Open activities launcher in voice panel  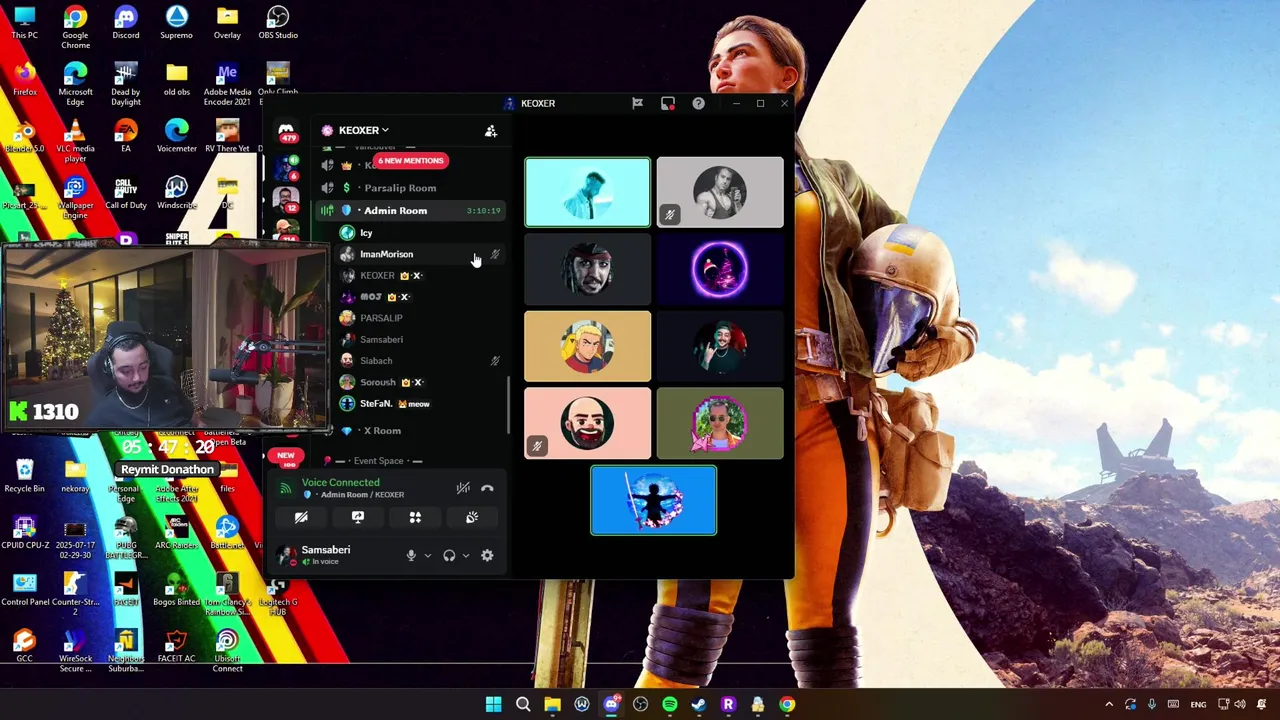click(415, 517)
